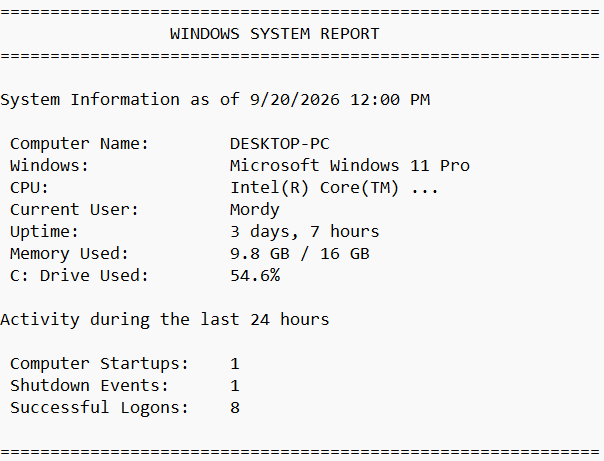Click the 'Shutdown Events:' label
Image resolution: width=604 pixels, height=461 pixels.
click(x=89, y=386)
